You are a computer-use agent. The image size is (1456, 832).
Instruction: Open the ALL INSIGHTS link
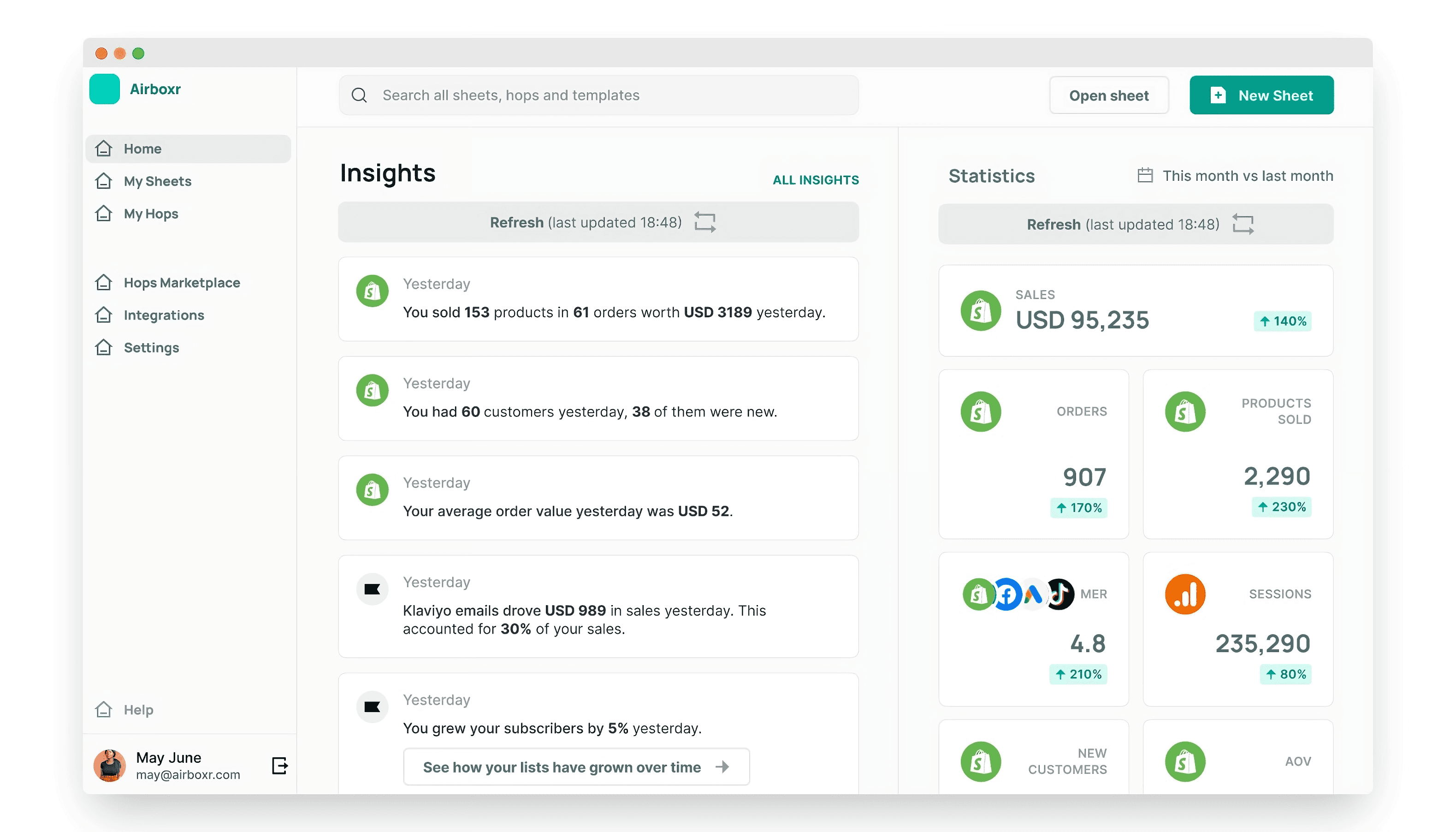coord(815,180)
